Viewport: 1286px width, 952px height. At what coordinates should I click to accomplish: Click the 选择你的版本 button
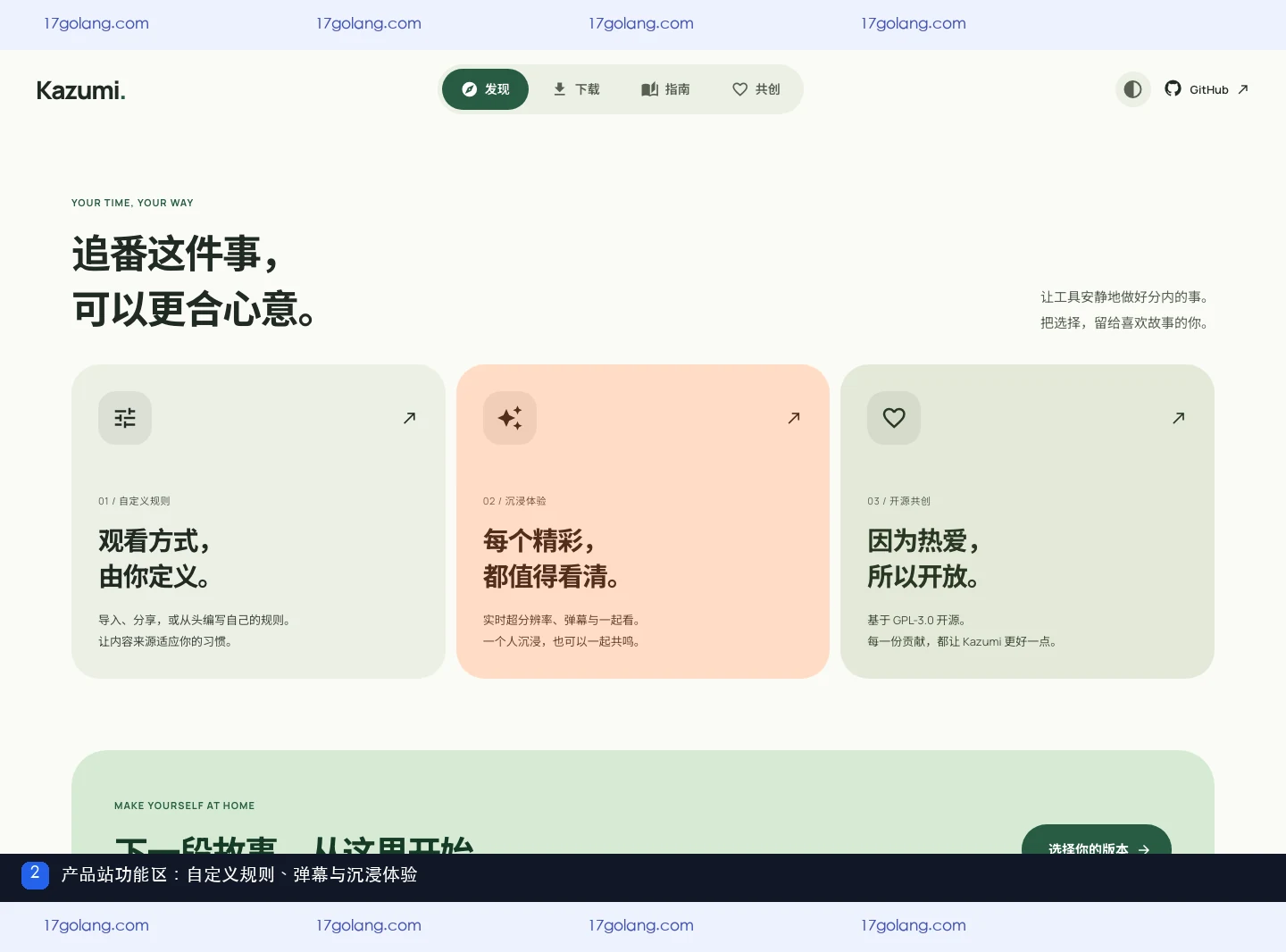[1097, 839]
